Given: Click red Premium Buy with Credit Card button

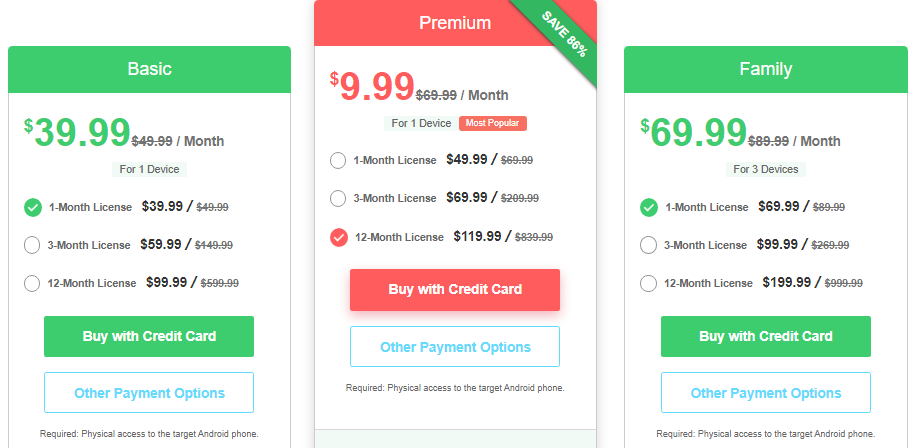Looking at the screenshot, I should pos(455,290).
